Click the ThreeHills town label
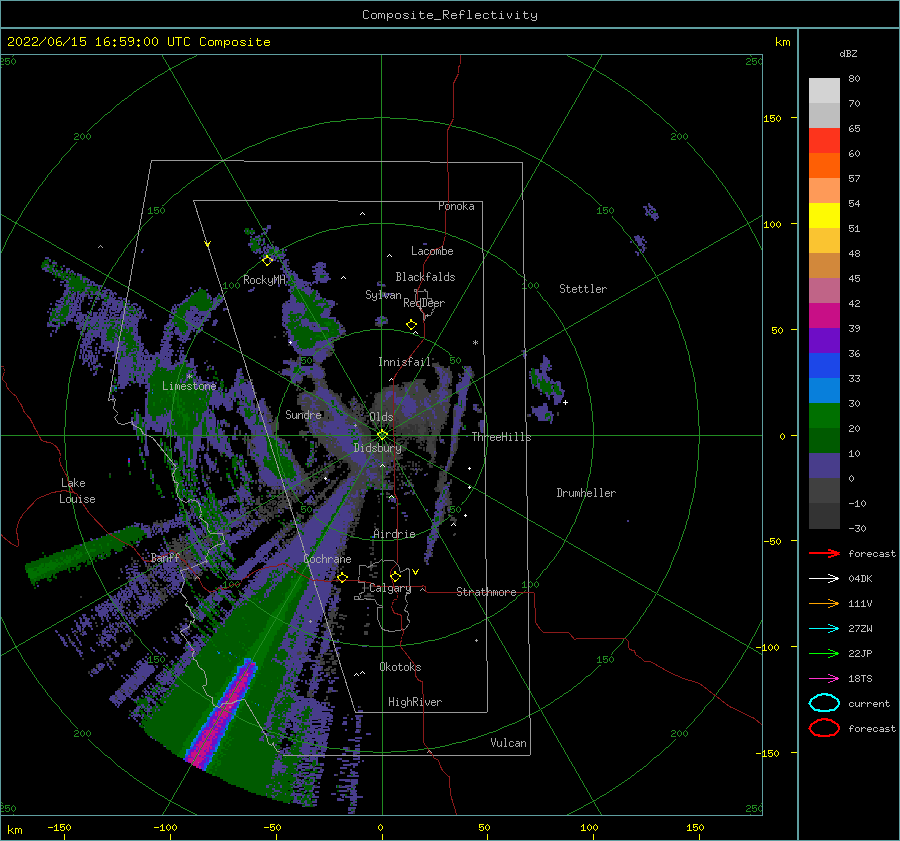Image resolution: width=900 pixels, height=841 pixels. 501,437
